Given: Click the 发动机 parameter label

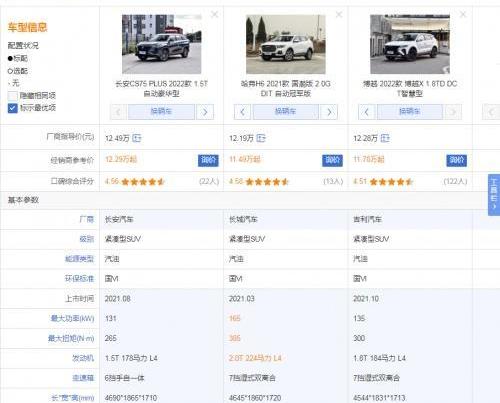Looking at the screenshot, I should 83,358.
